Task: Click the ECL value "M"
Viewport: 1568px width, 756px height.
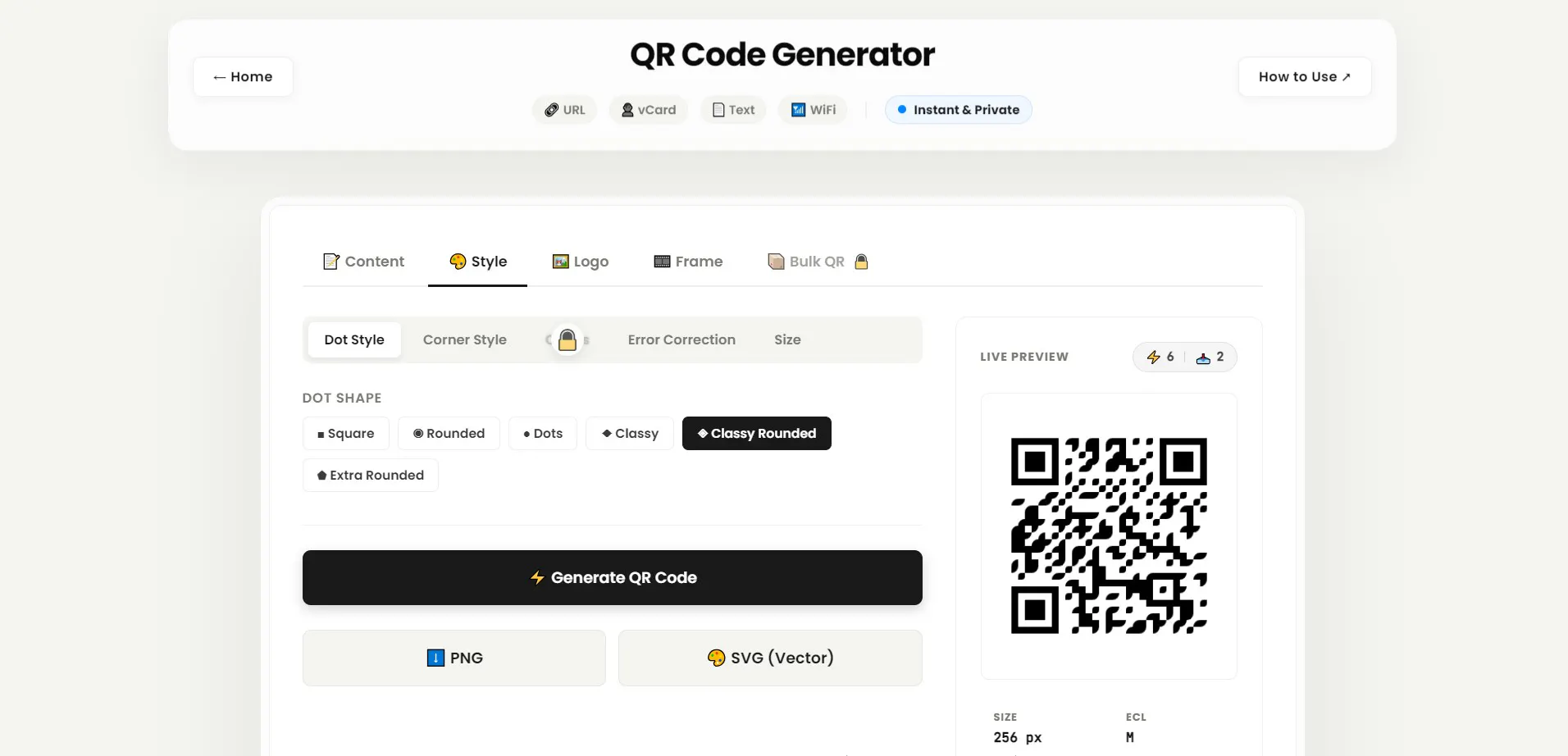Action: coord(1130,737)
